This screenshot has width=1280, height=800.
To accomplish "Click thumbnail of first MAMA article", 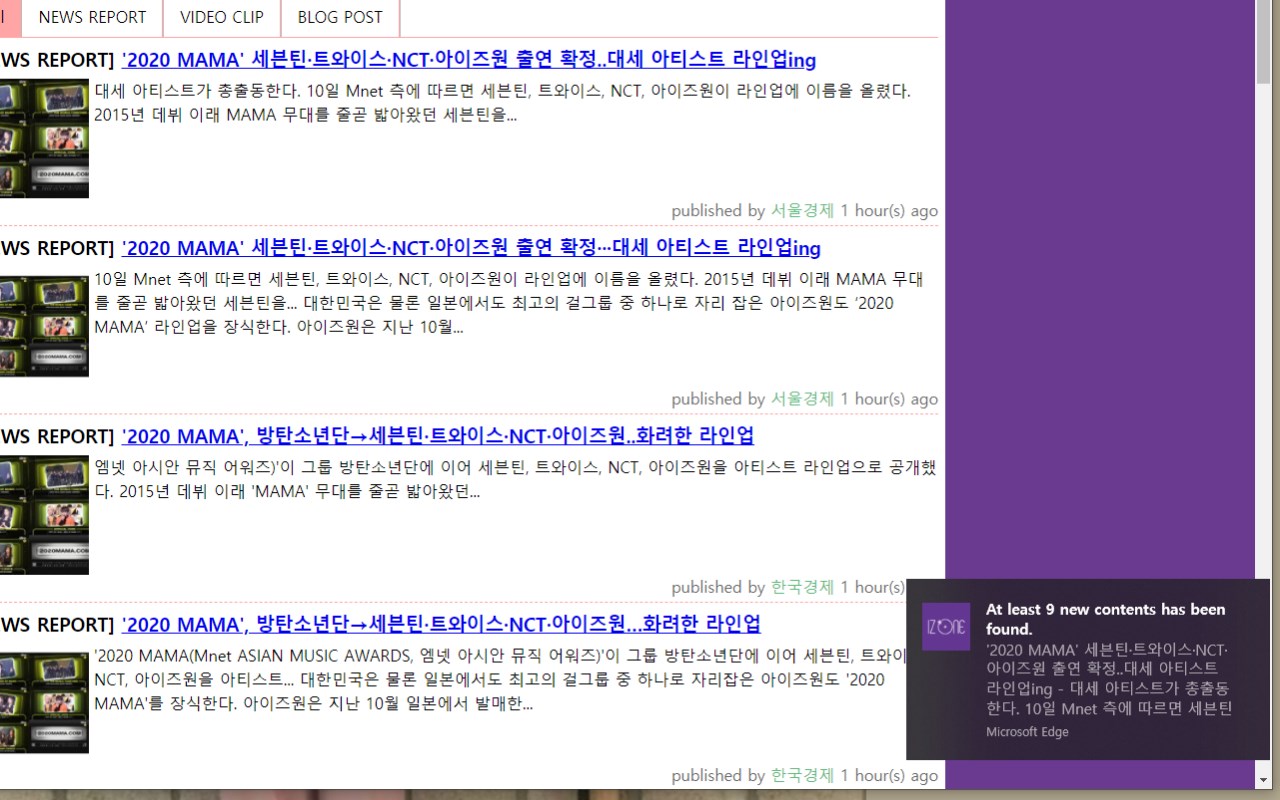I will coord(44,138).
